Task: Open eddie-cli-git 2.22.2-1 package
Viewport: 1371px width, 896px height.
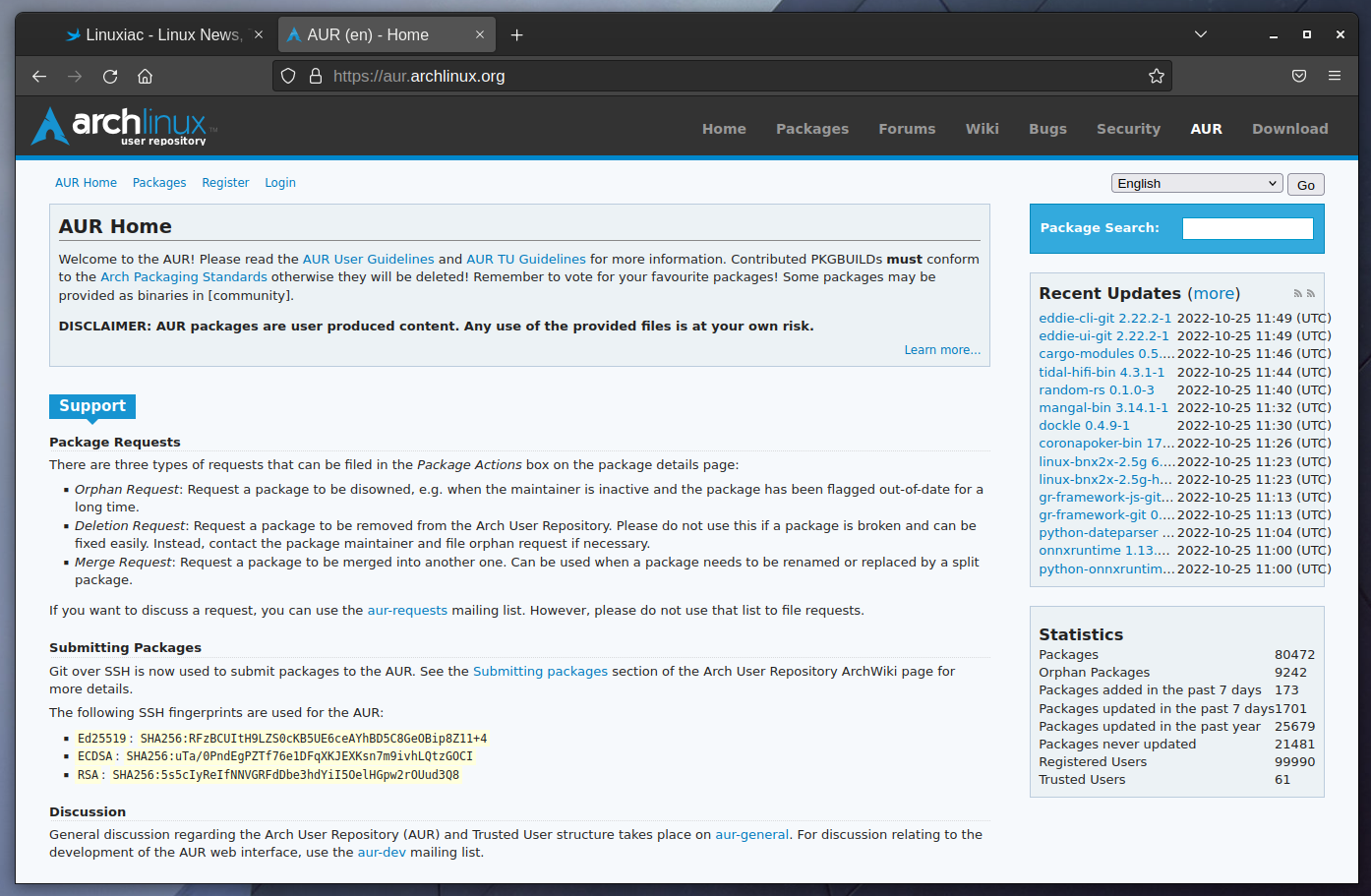Action: pyautogui.click(x=1105, y=319)
